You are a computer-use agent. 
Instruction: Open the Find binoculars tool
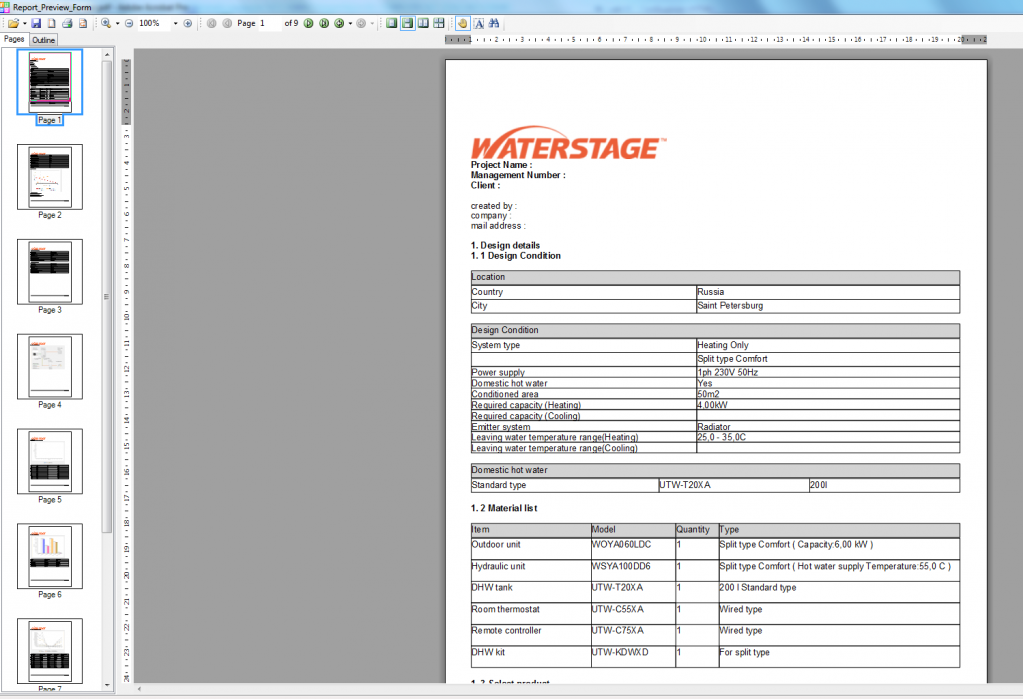pyautogui.click(x=495, y=23)
